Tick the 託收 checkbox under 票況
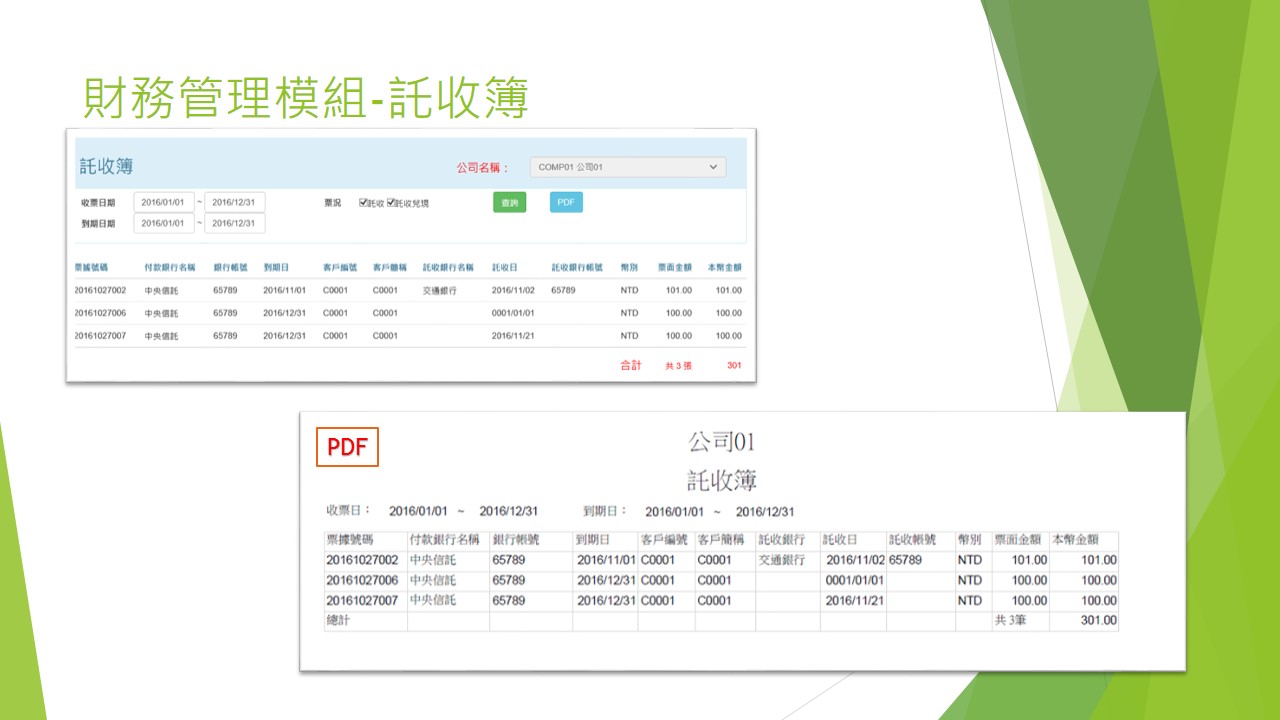The height and width of the screenshot is (720, 1280). pyautogui.click(x=363, y=203)
